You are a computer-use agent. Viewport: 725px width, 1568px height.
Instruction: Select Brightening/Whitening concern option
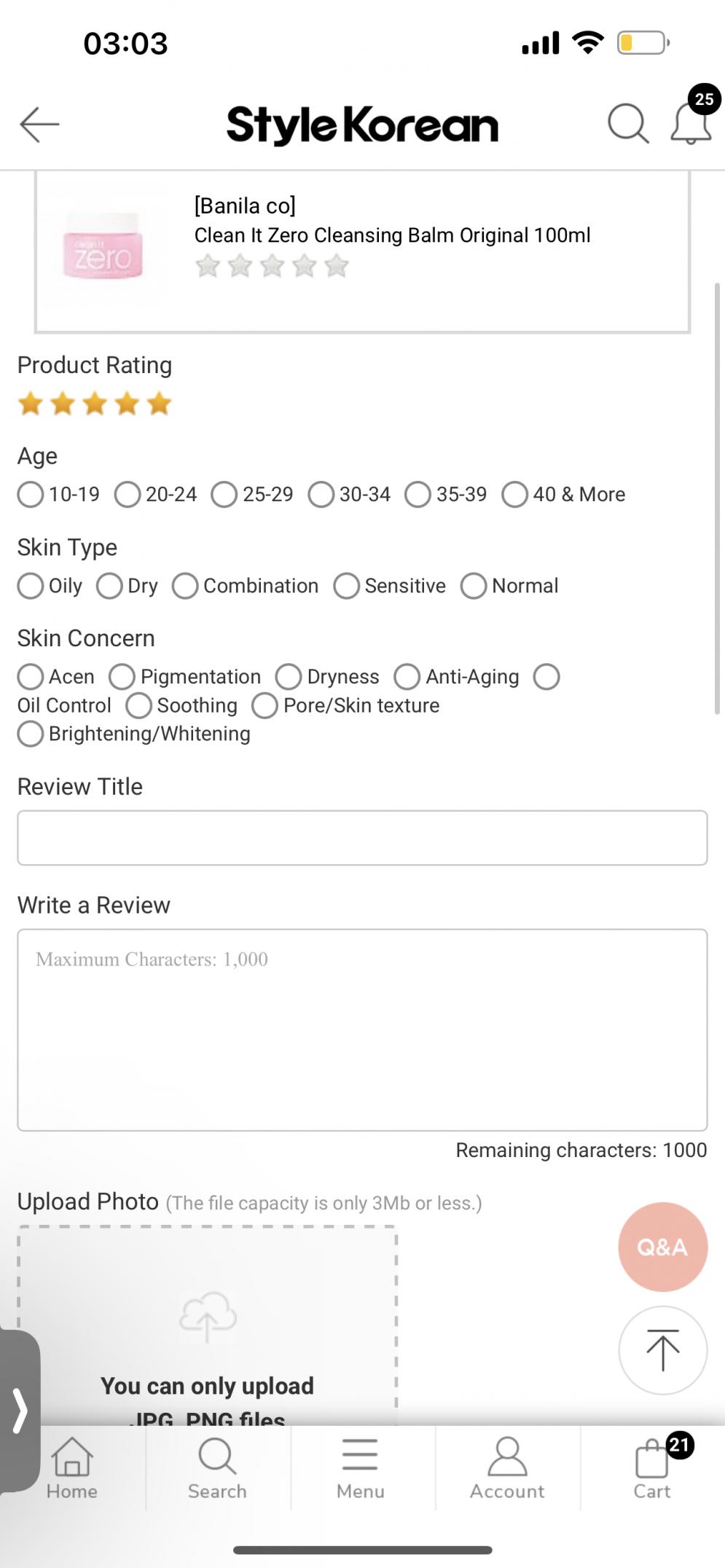click(x=134, y=734)
